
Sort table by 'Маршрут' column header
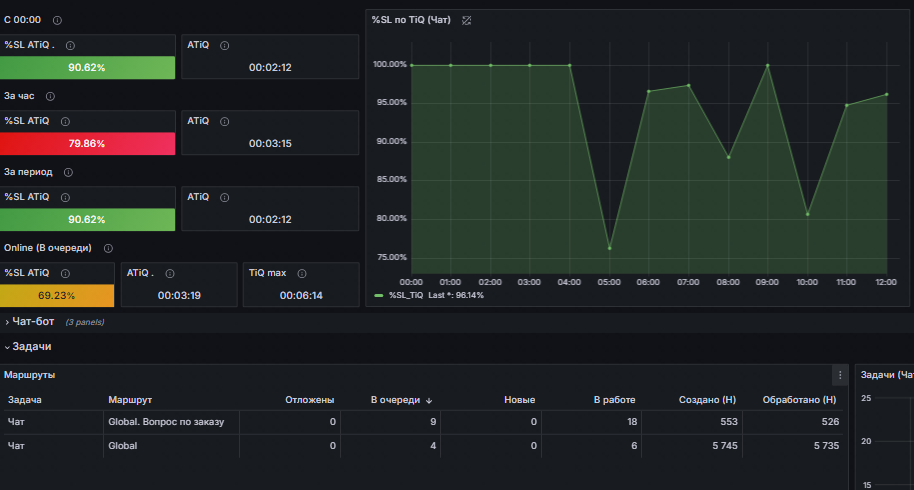click(130, 400)
